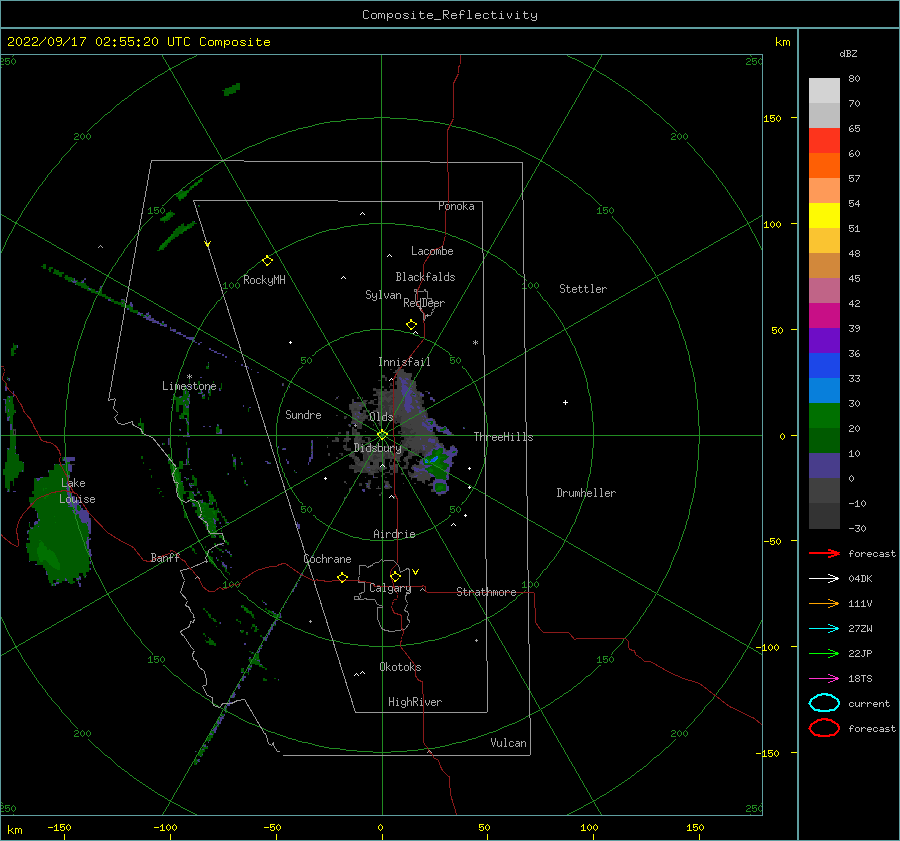The image size is (900, 841).
Task: Click the red forecast ellipse icon
Action: click(x=824, y=728)
